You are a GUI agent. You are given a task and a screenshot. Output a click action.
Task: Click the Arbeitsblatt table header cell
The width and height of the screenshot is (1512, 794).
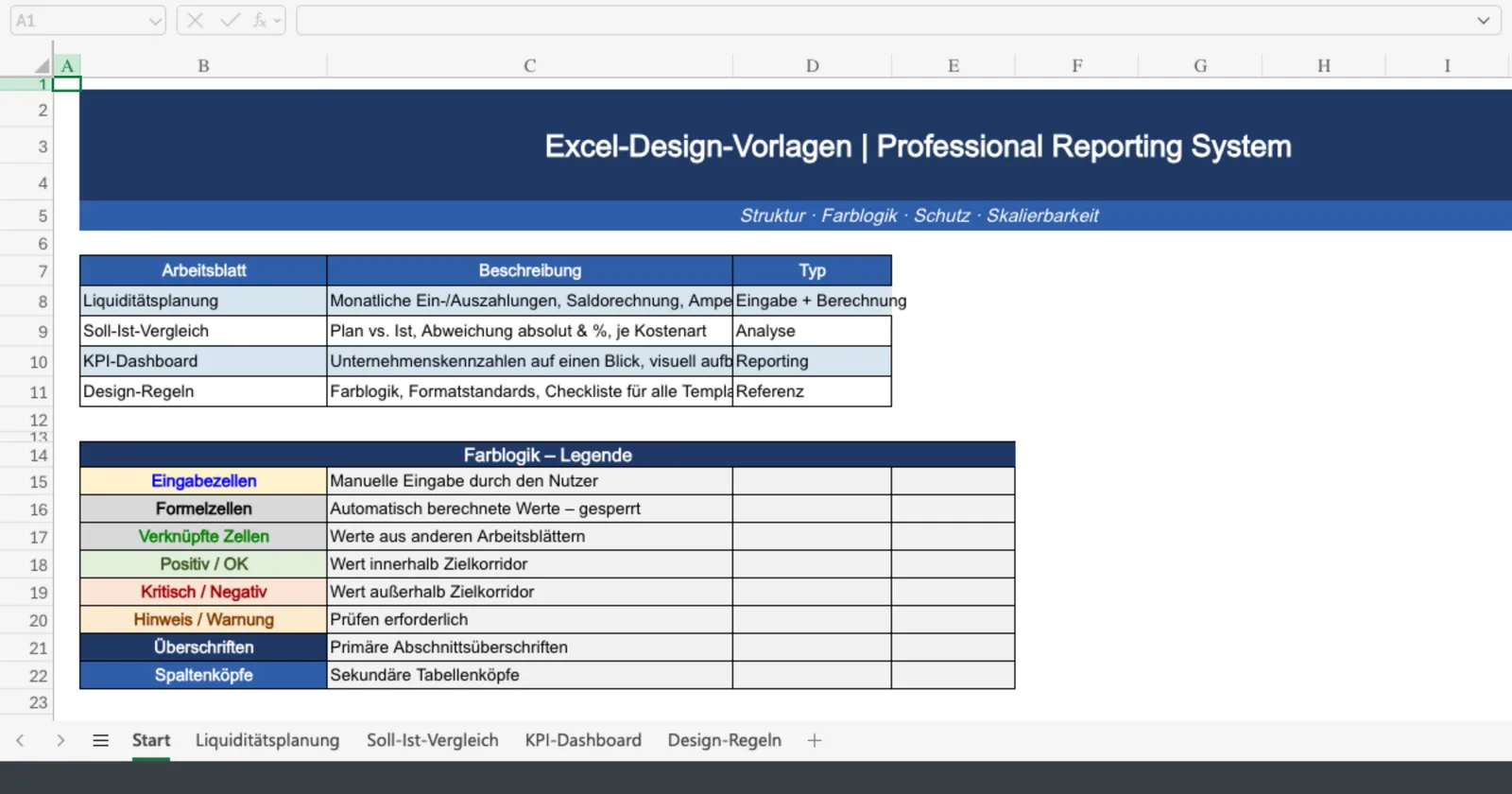(x=203, y=270)
